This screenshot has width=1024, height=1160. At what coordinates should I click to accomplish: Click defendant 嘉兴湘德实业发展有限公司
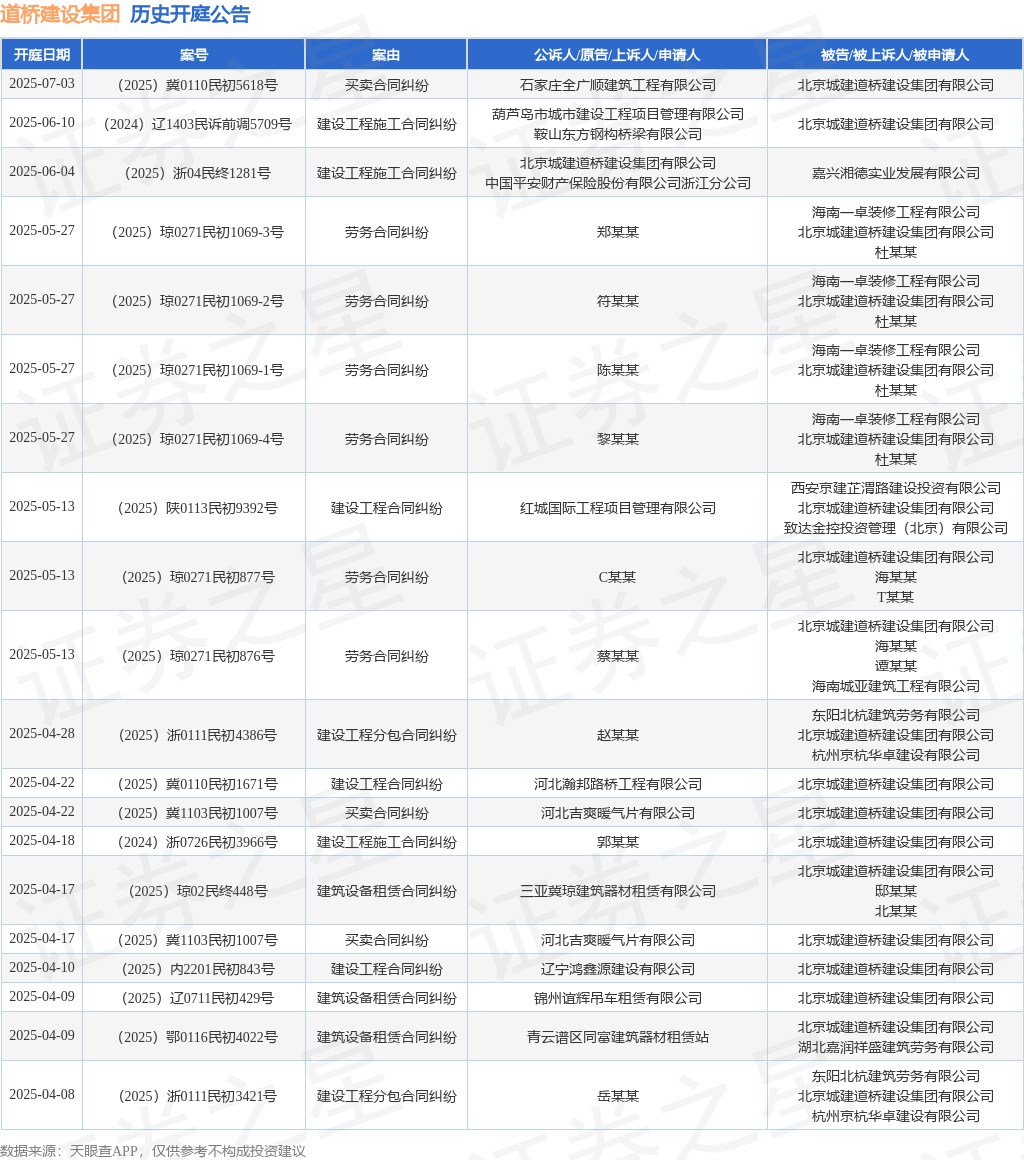[895, 173]
